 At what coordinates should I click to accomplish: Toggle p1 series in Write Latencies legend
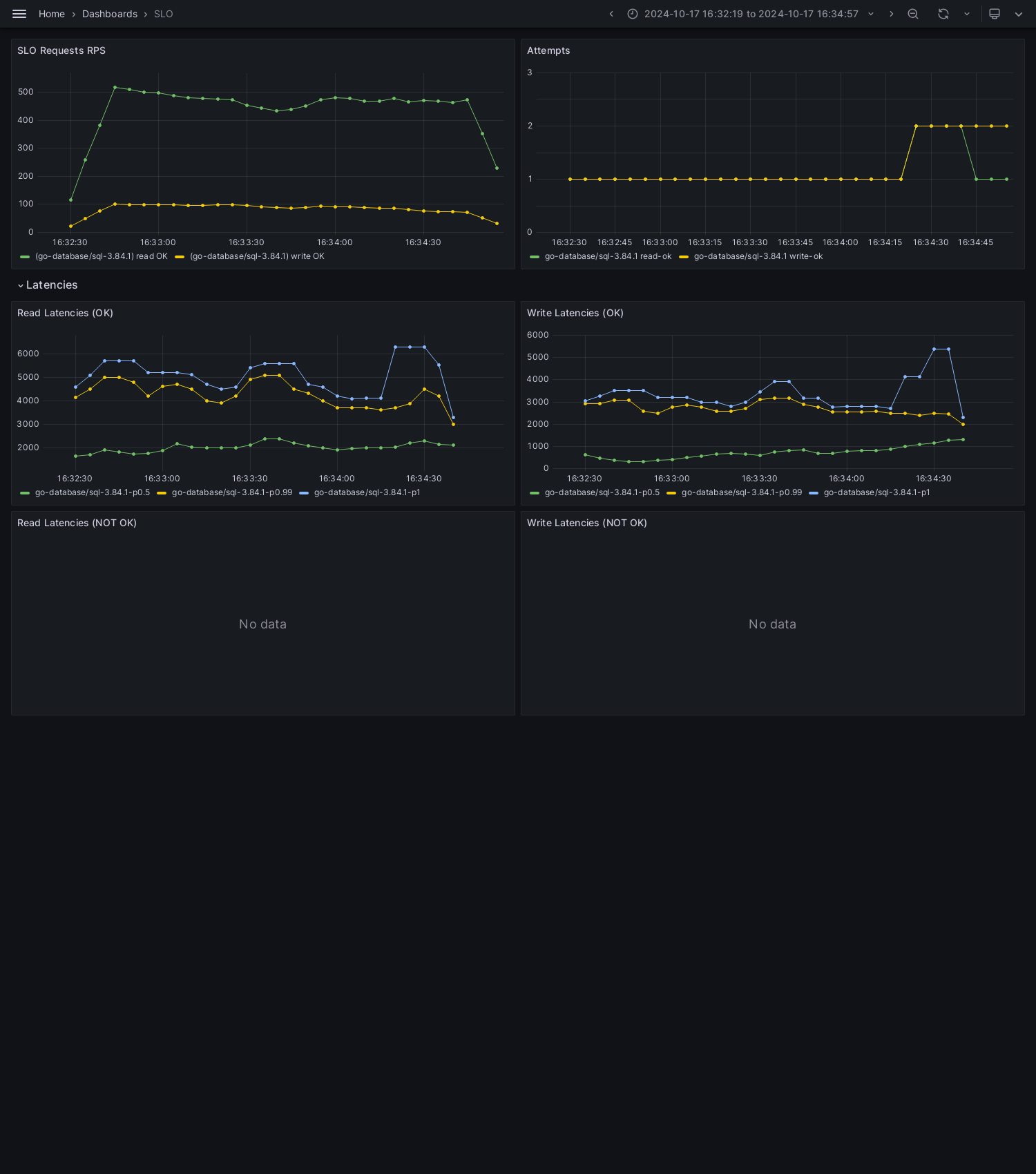coord(876,492)
